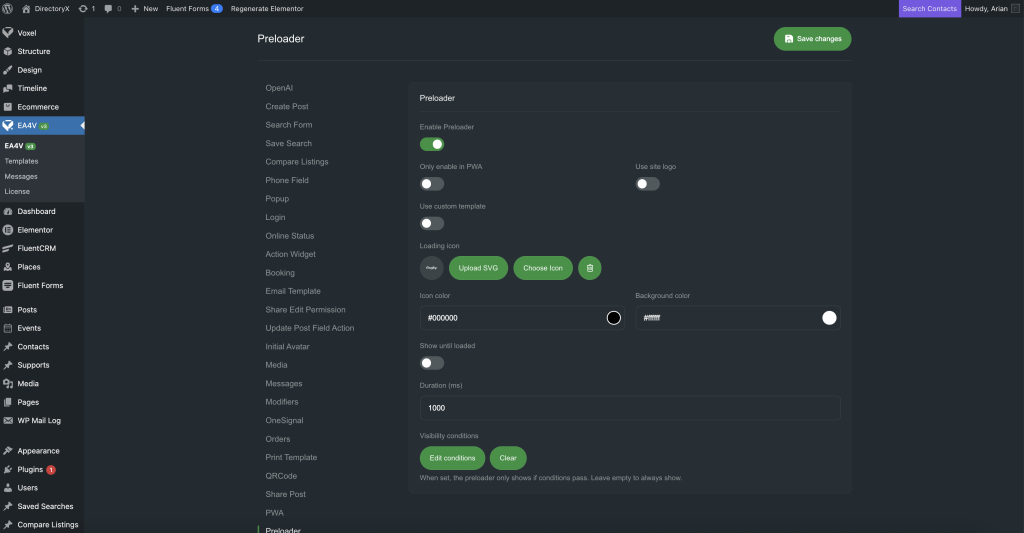This screenshot has width=1024, height=533.
Task: Turn on Only enable in PWA
Action: coord(432,184)
